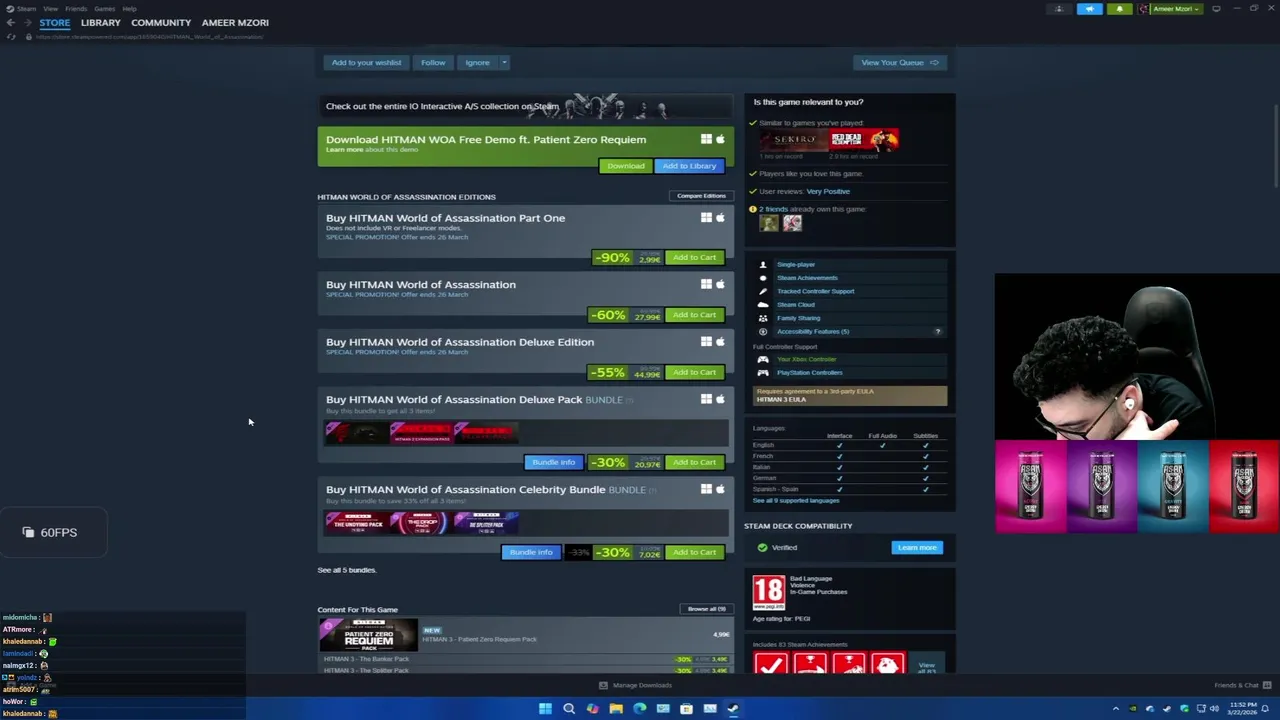Click the Windows platform icon on the demo banner
Viewport: 1280px width, 720px height.
tap(706, 139)
